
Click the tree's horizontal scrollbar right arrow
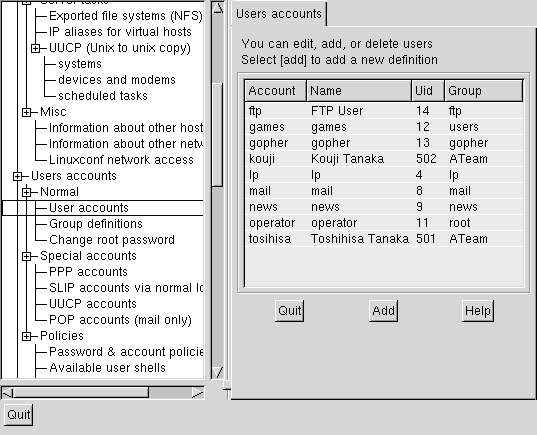(198, 393)
